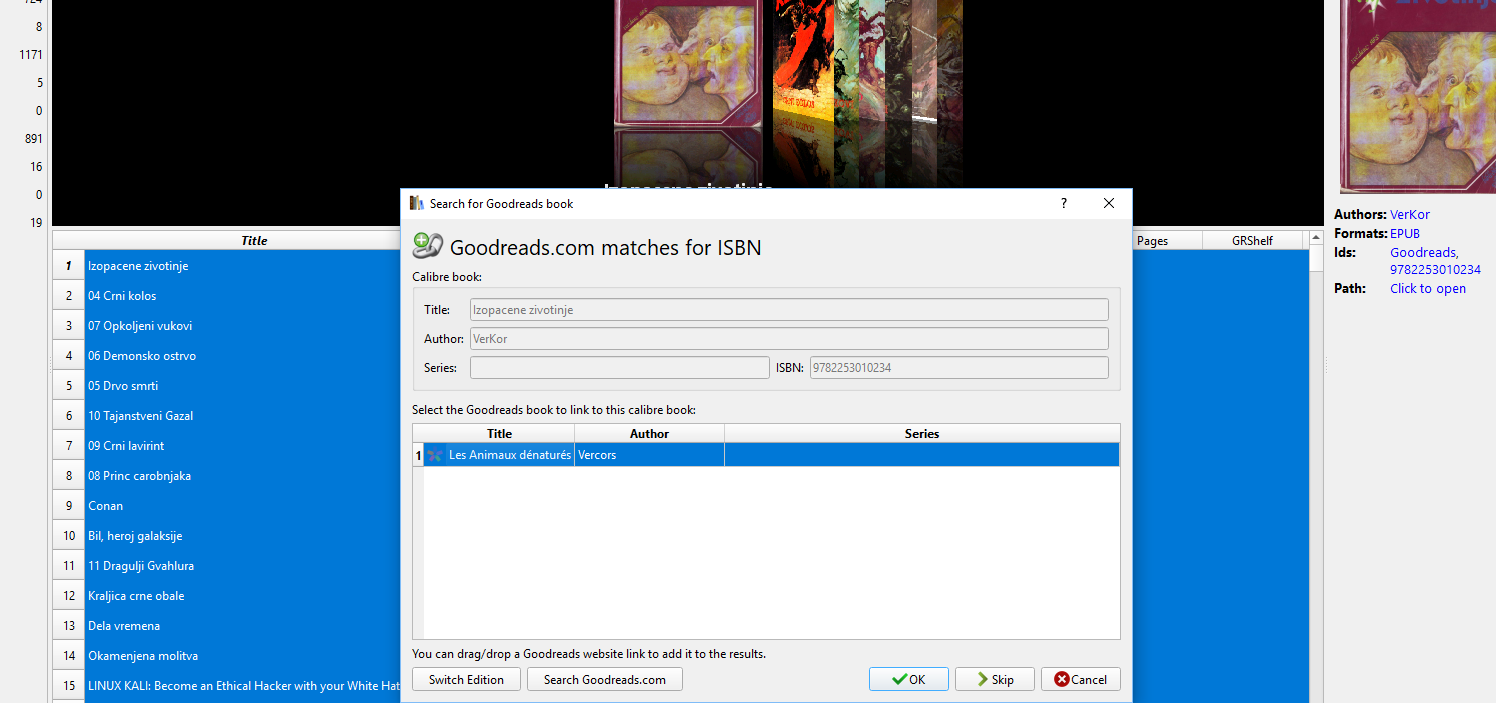
Task: Skip this book in Goodreads search
Action: [x=994, y=679]
